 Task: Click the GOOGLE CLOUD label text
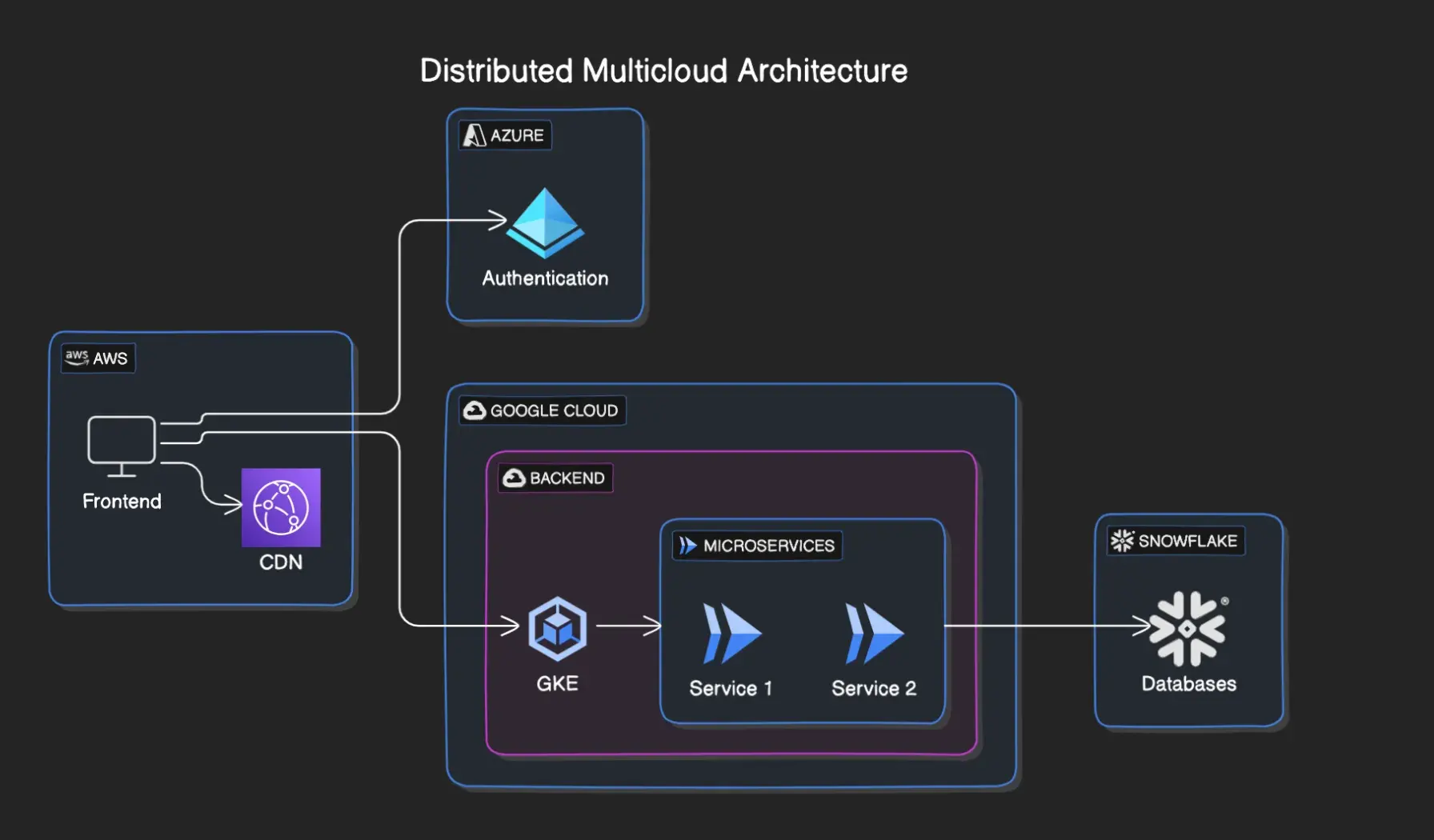click(554, 410)
